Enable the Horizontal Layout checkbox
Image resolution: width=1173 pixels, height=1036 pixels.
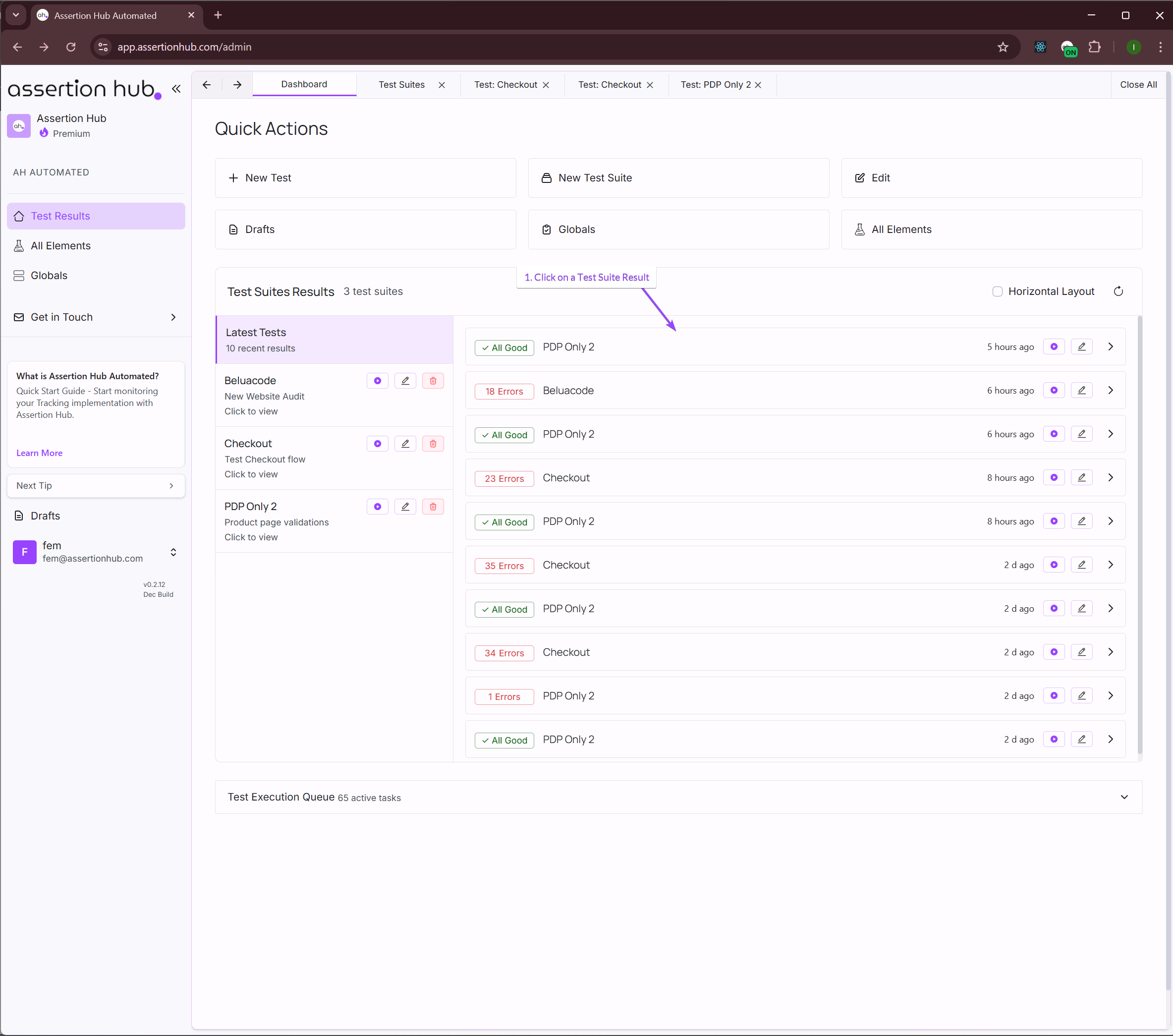998,291
